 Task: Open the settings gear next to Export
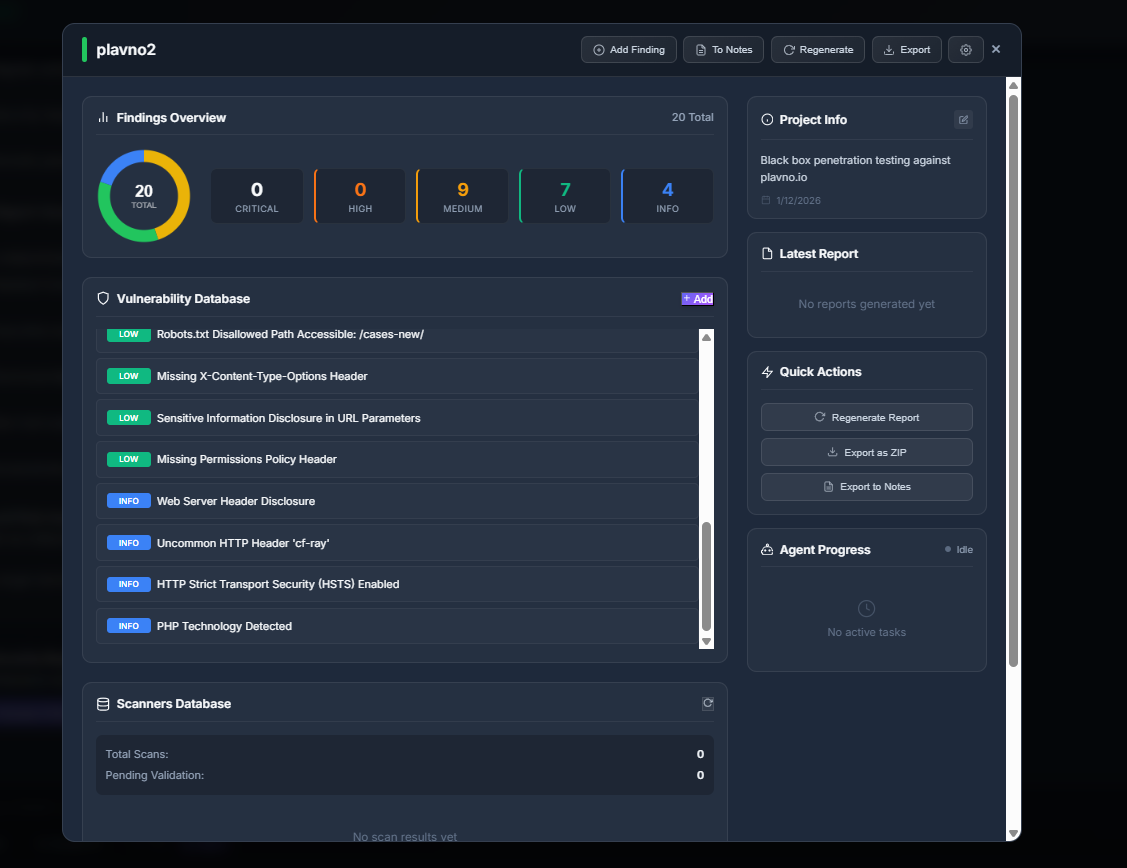click(965, 49)
